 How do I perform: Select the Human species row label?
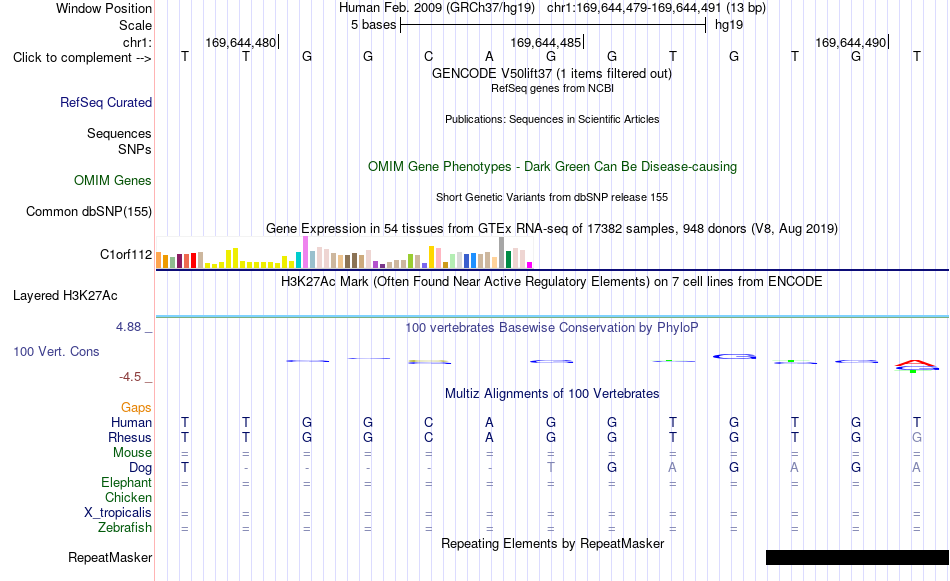coord(131,422)
